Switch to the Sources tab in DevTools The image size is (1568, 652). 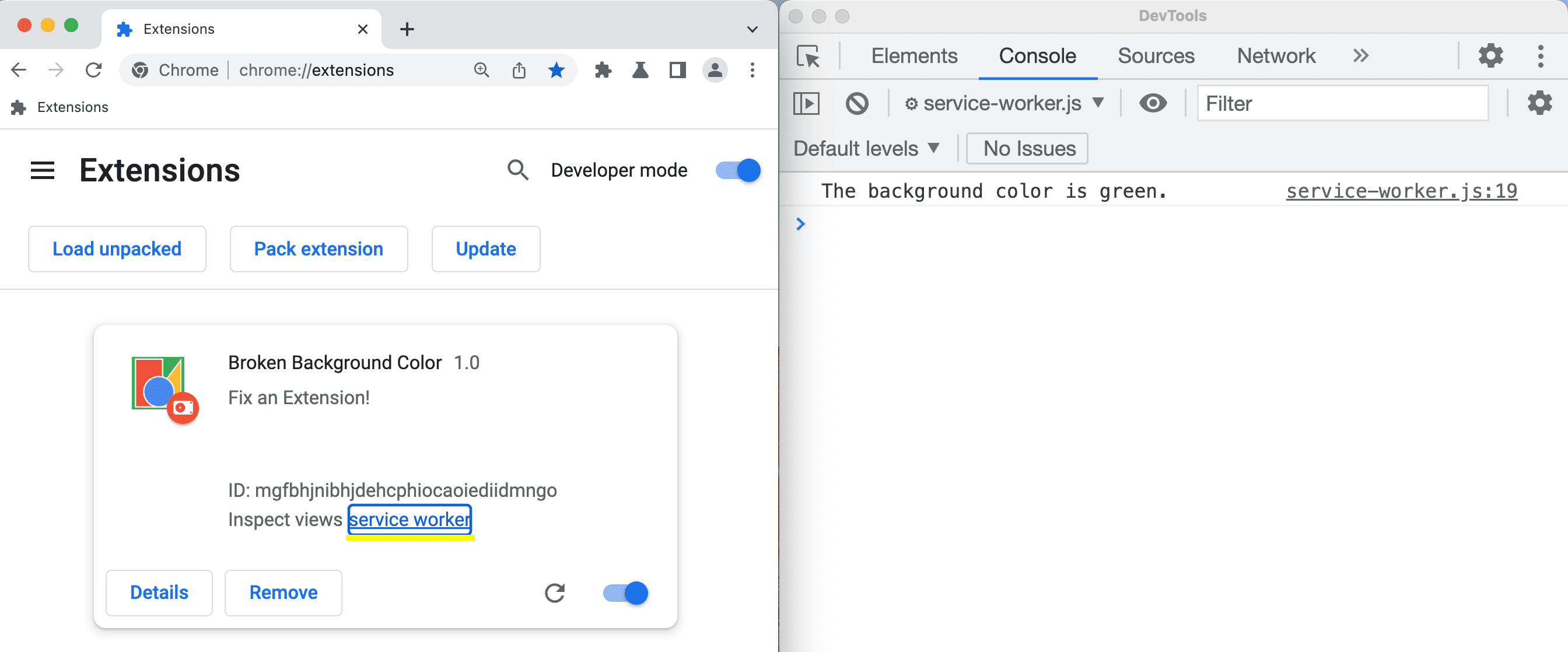click(x=1155, y=55)
